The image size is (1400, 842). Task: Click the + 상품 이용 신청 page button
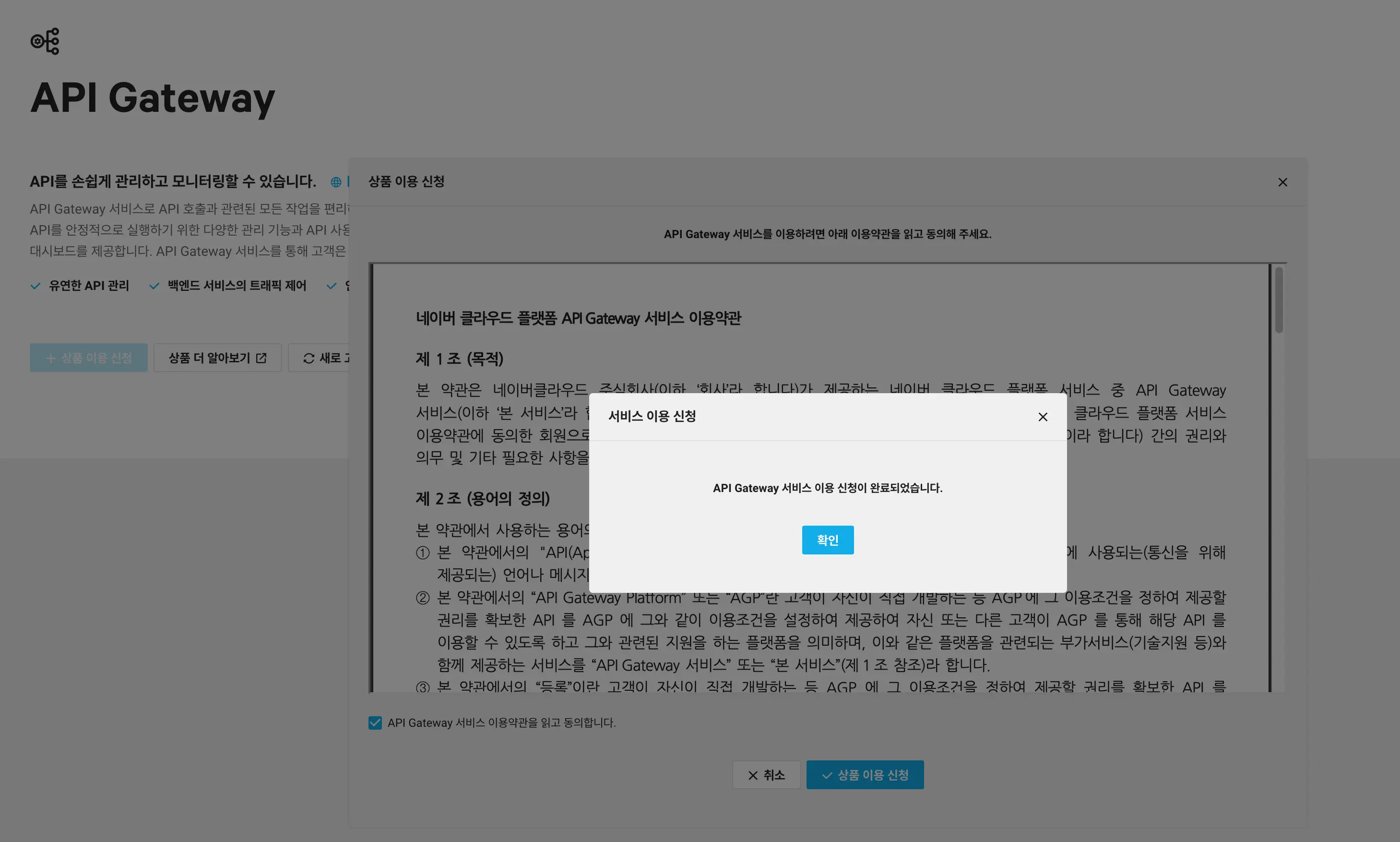tap(88, 358)
